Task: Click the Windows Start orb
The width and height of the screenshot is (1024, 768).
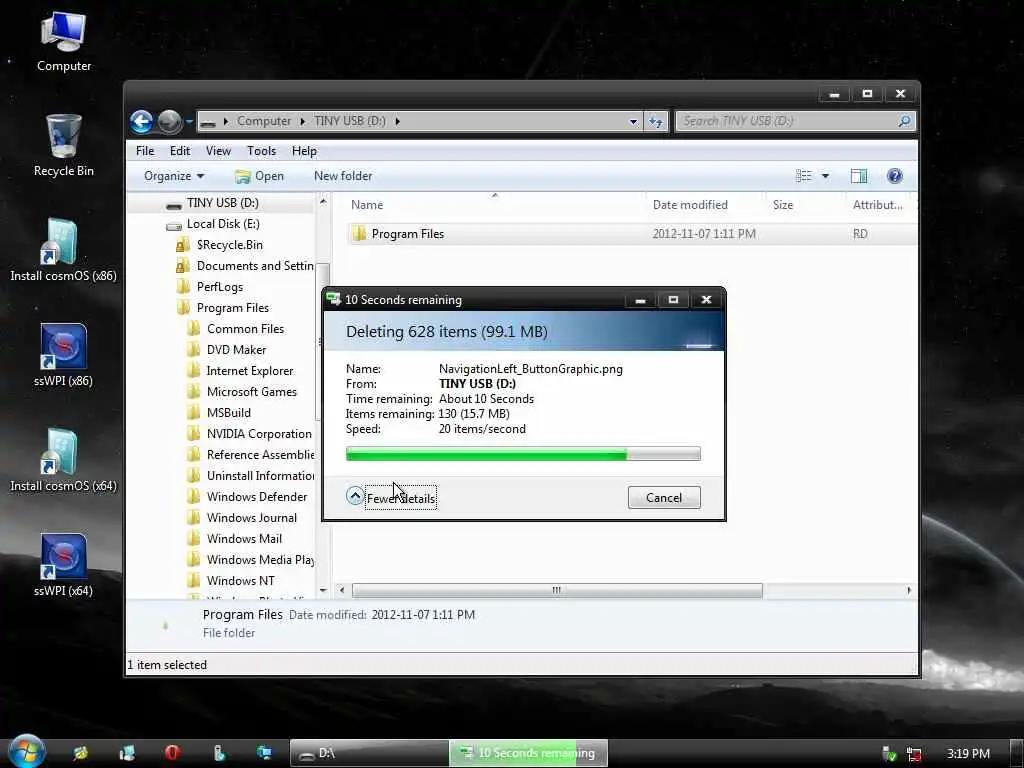Action: click(x=26, y=752)
